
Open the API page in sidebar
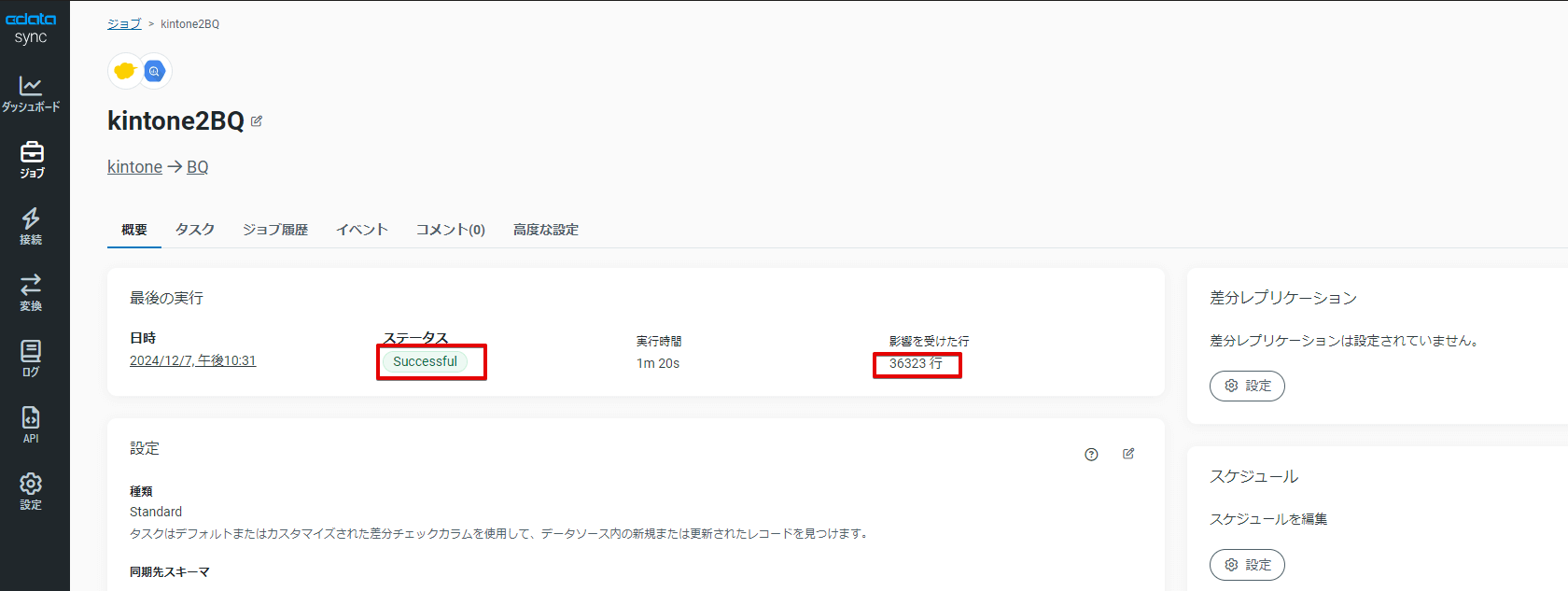coord(31,425)
